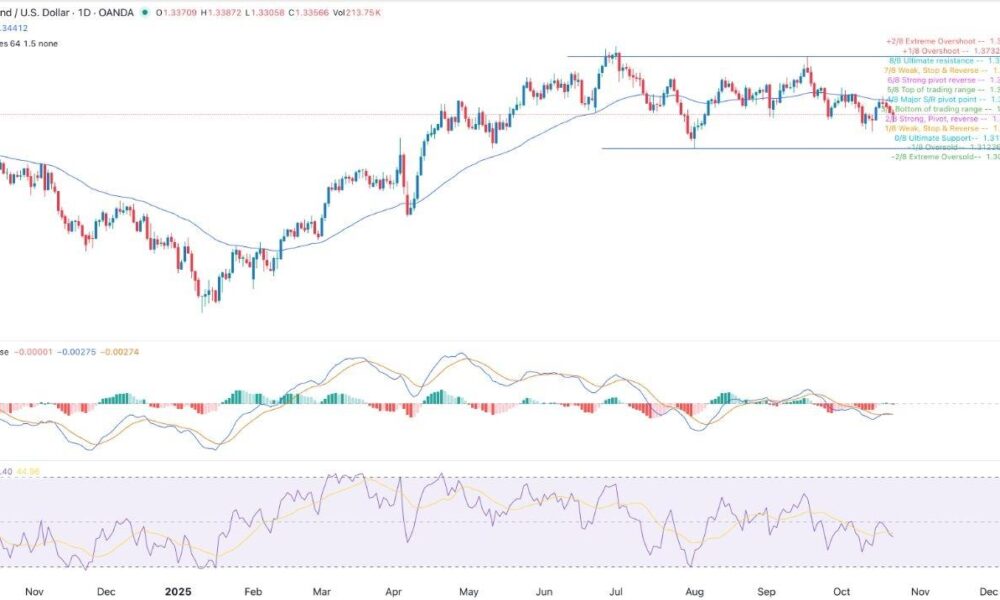The width and height of the screenshot is (1000, 600).
Task: Click the 6/8 Strong pivot reverse label
Action: click(x=940, y=80)
